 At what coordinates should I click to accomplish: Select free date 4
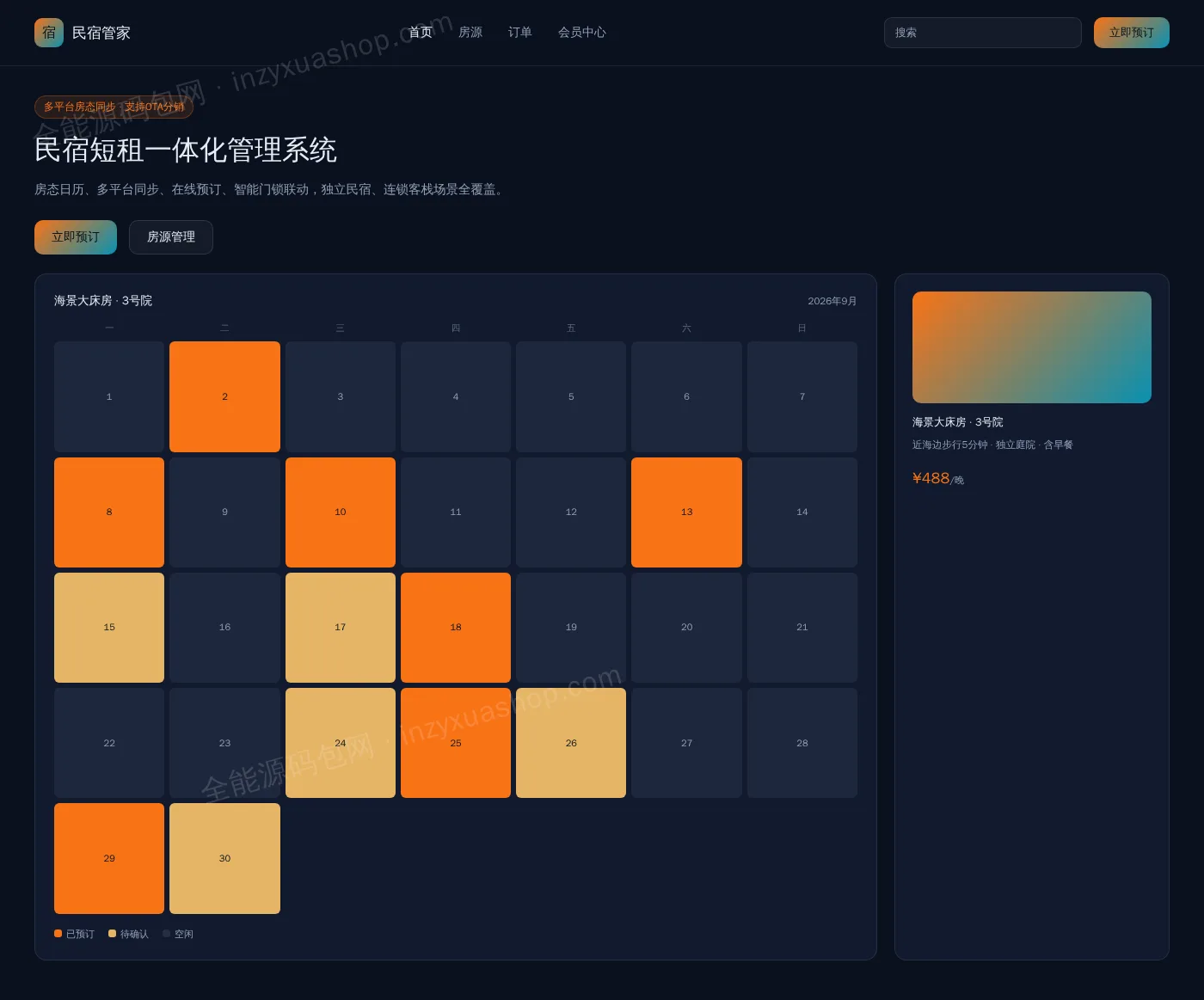point(456,396)
